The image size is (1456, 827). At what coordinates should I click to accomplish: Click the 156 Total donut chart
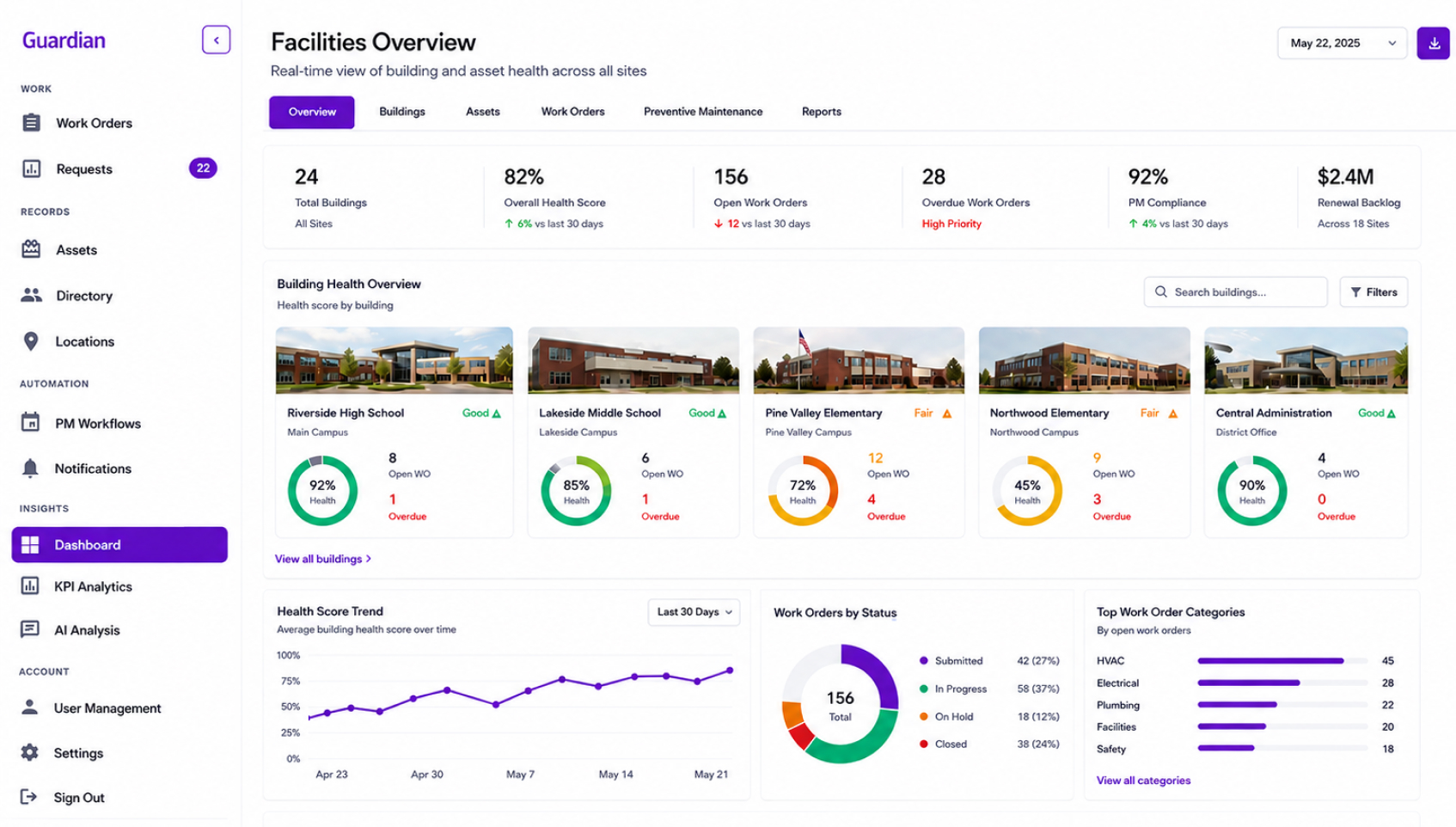click(x=841, y=704)
